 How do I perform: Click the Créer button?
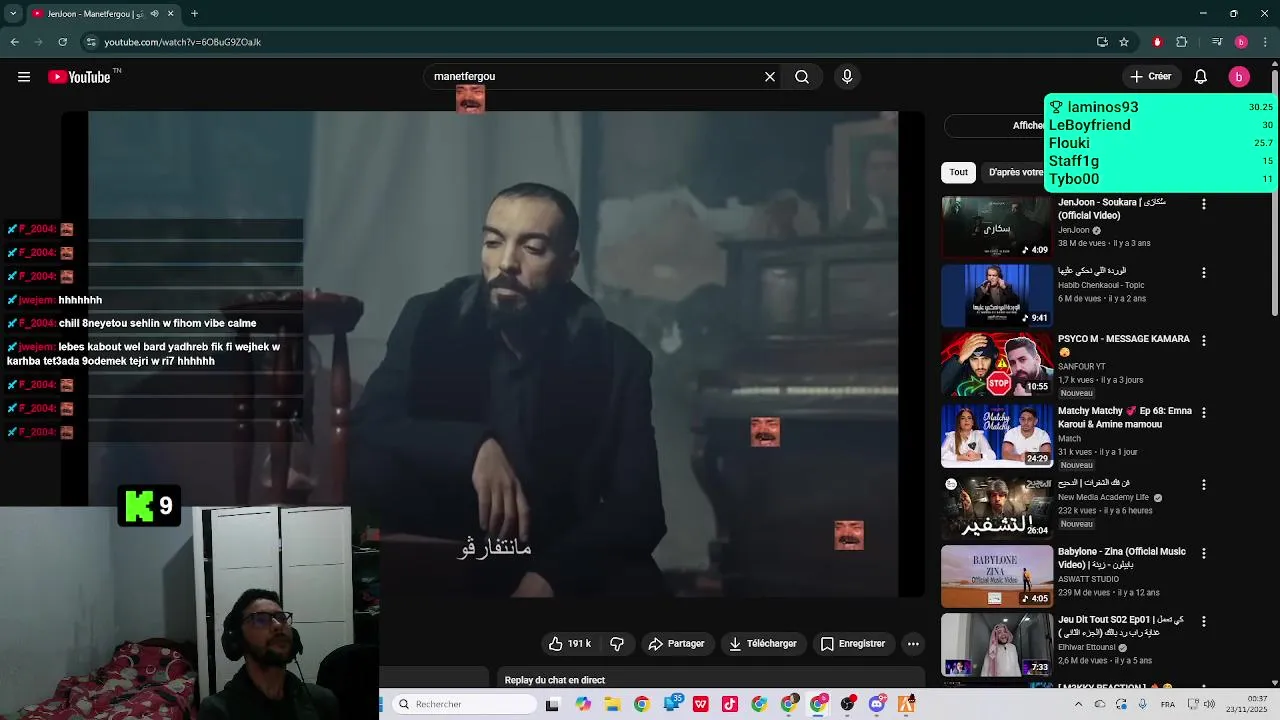pyautogui.click(x=1150, y=77)
